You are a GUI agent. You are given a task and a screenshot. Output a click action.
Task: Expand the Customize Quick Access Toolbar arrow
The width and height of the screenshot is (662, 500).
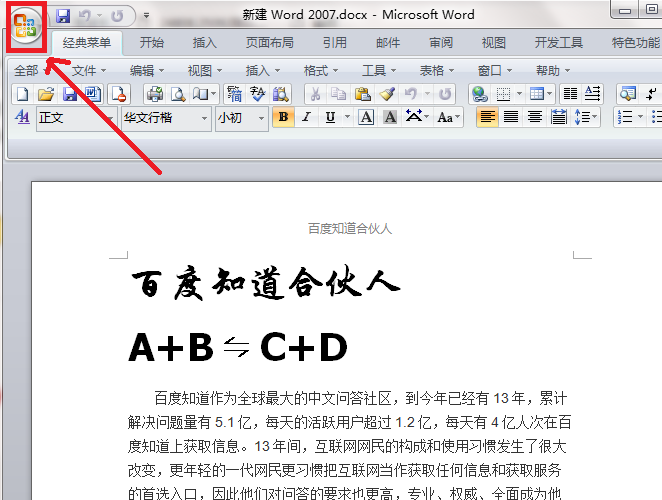(146, 16)
